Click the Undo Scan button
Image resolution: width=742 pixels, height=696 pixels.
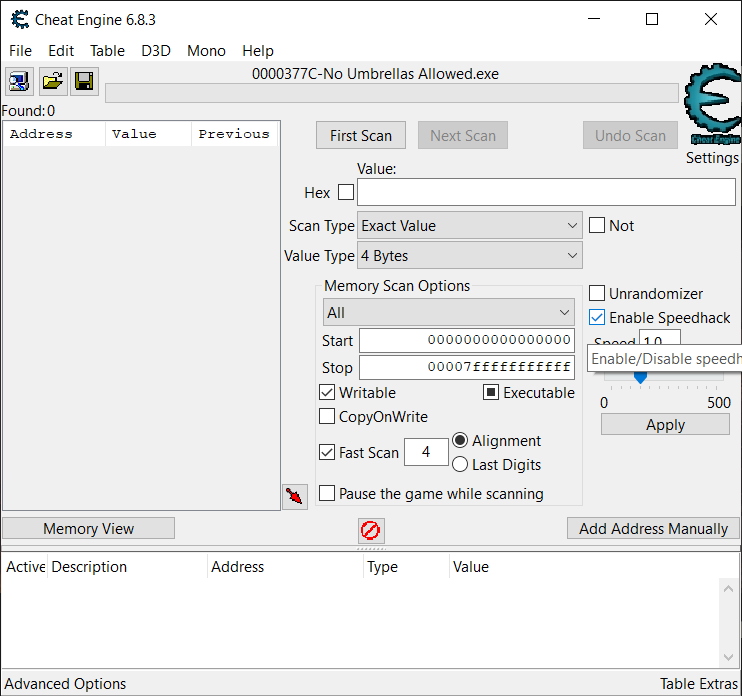click(x=630, y=135)
